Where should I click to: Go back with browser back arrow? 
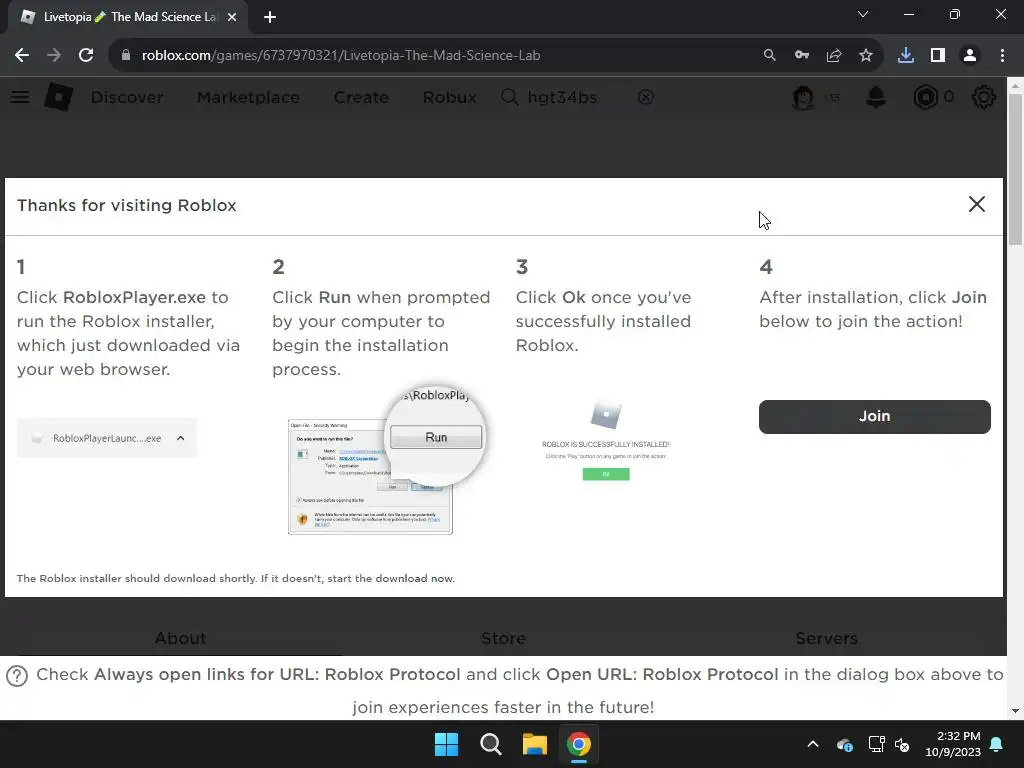(x=22, y=56)
